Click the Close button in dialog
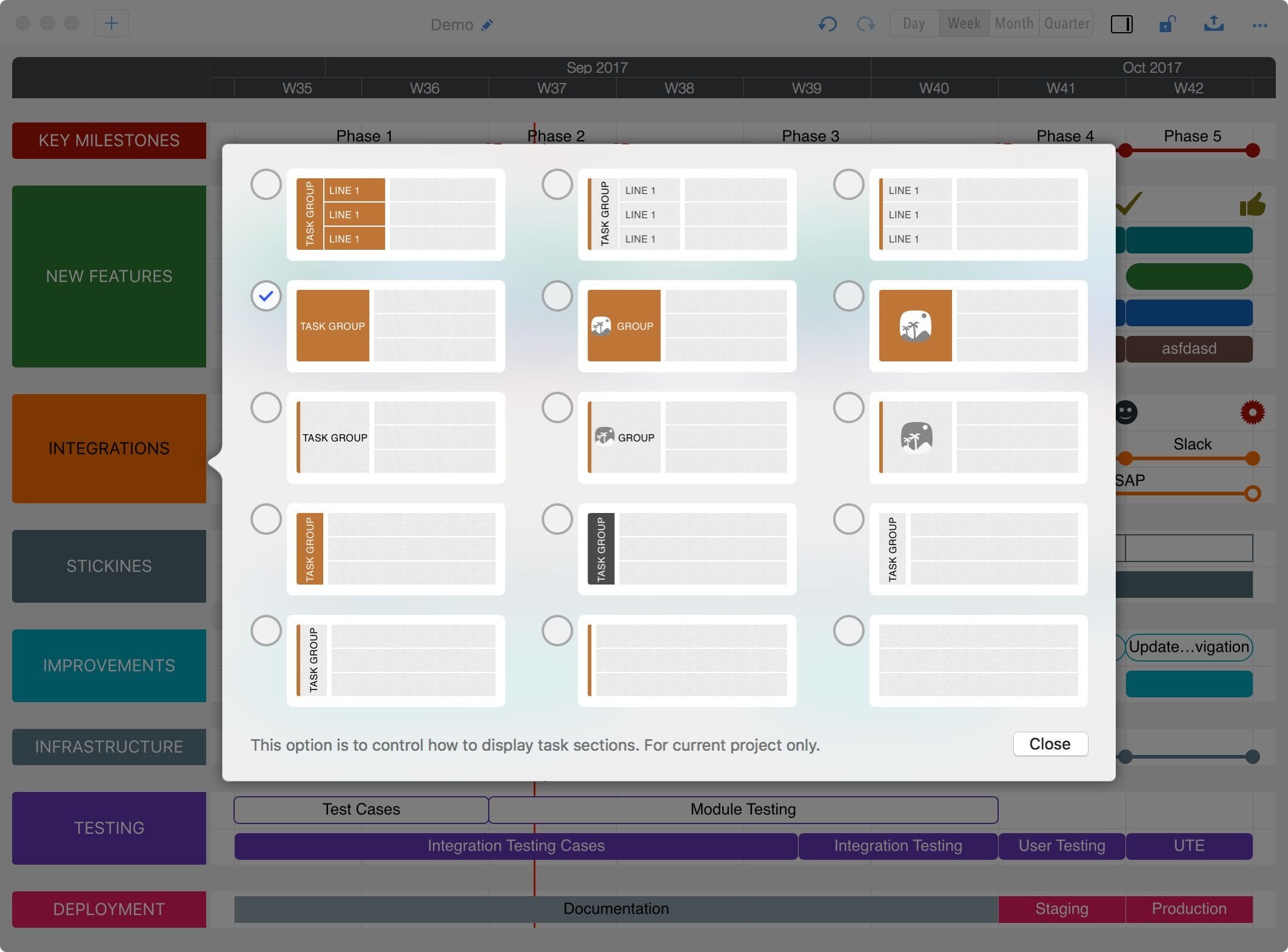Image resolution: width=1288 pixels, height=952 pixels. click(1050, 744)
